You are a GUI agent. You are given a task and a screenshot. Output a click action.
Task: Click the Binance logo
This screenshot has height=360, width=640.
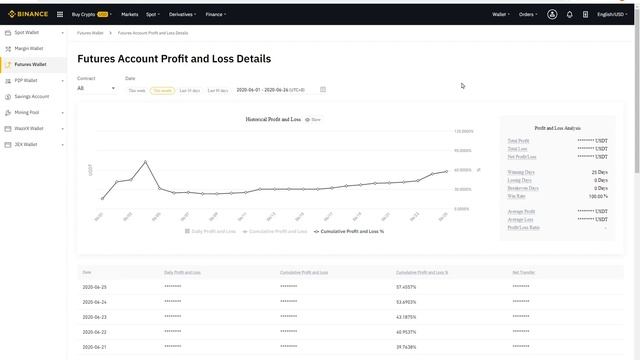[x=28, y=14]
